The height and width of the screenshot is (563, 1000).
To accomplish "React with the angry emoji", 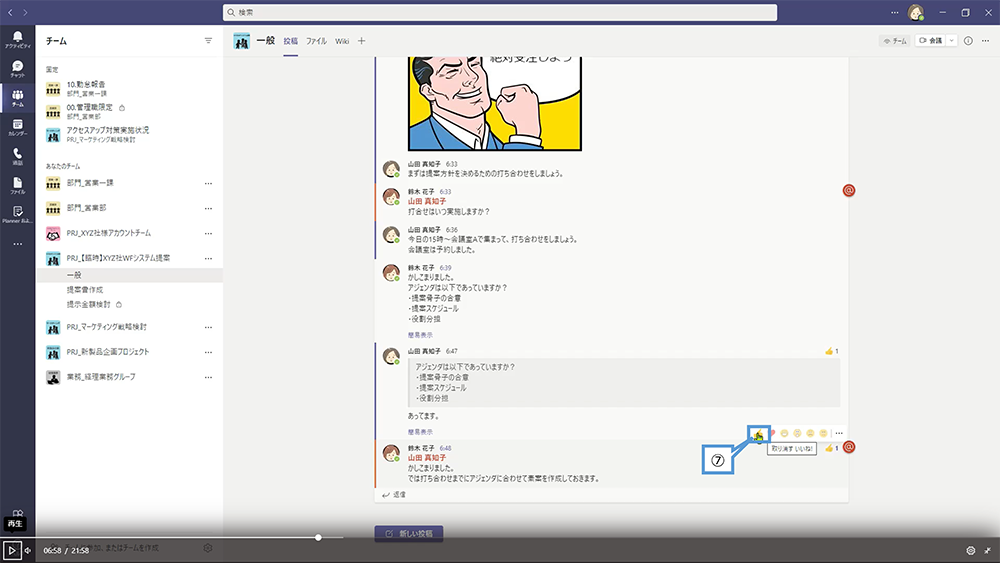I will click(823, 433).
